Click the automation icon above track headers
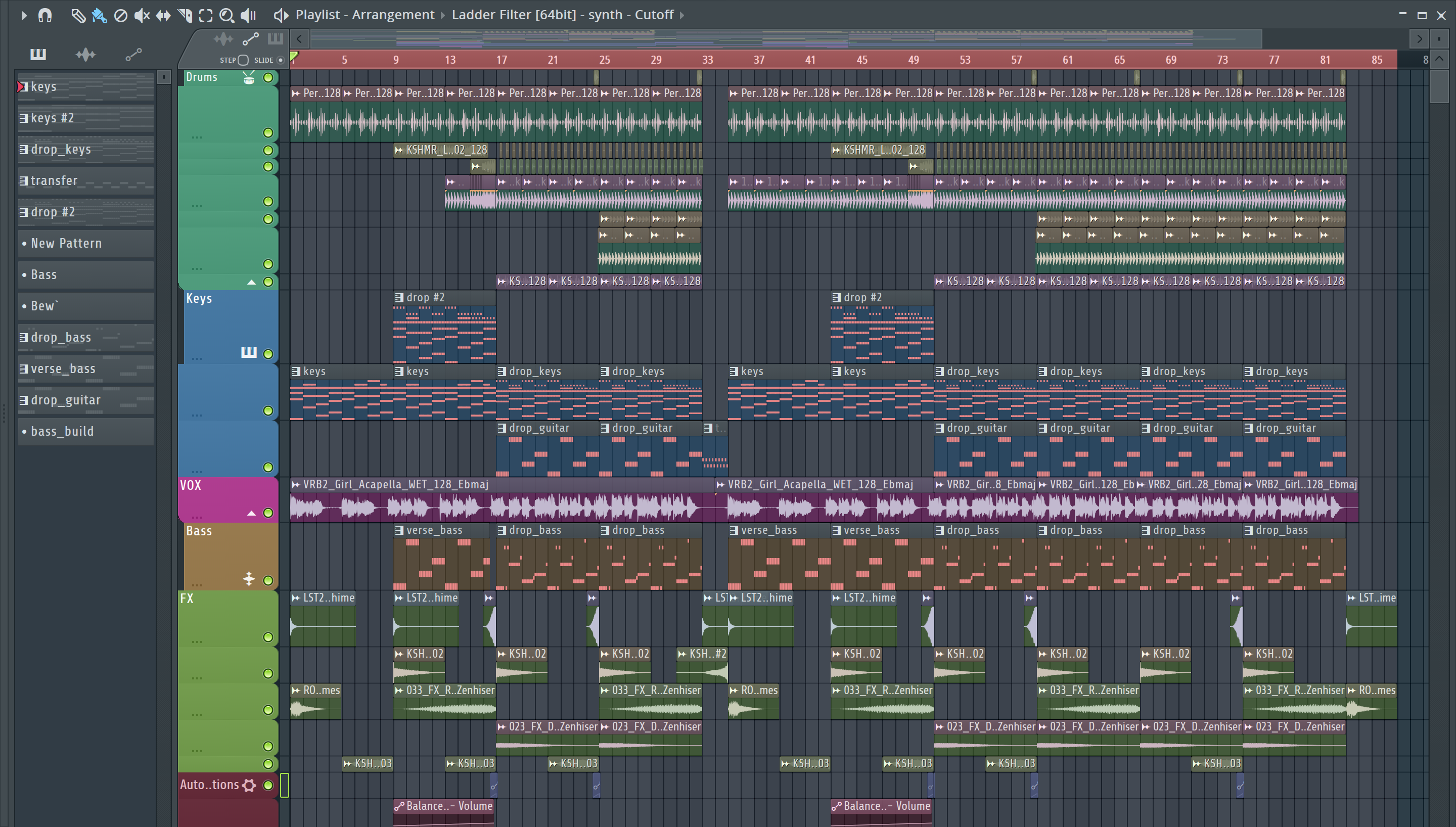 250,38
